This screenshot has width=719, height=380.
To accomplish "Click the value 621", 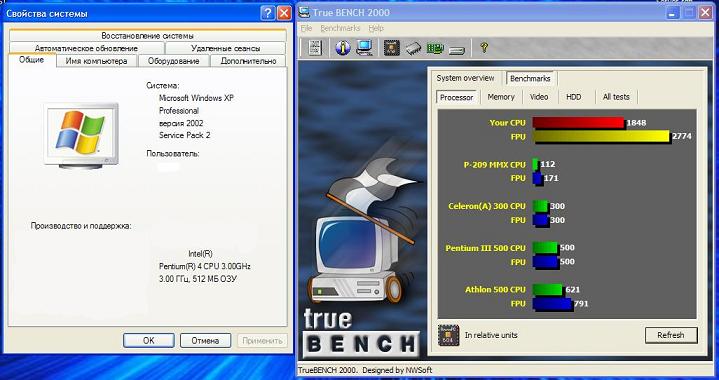I will click(x=572, y=290).
